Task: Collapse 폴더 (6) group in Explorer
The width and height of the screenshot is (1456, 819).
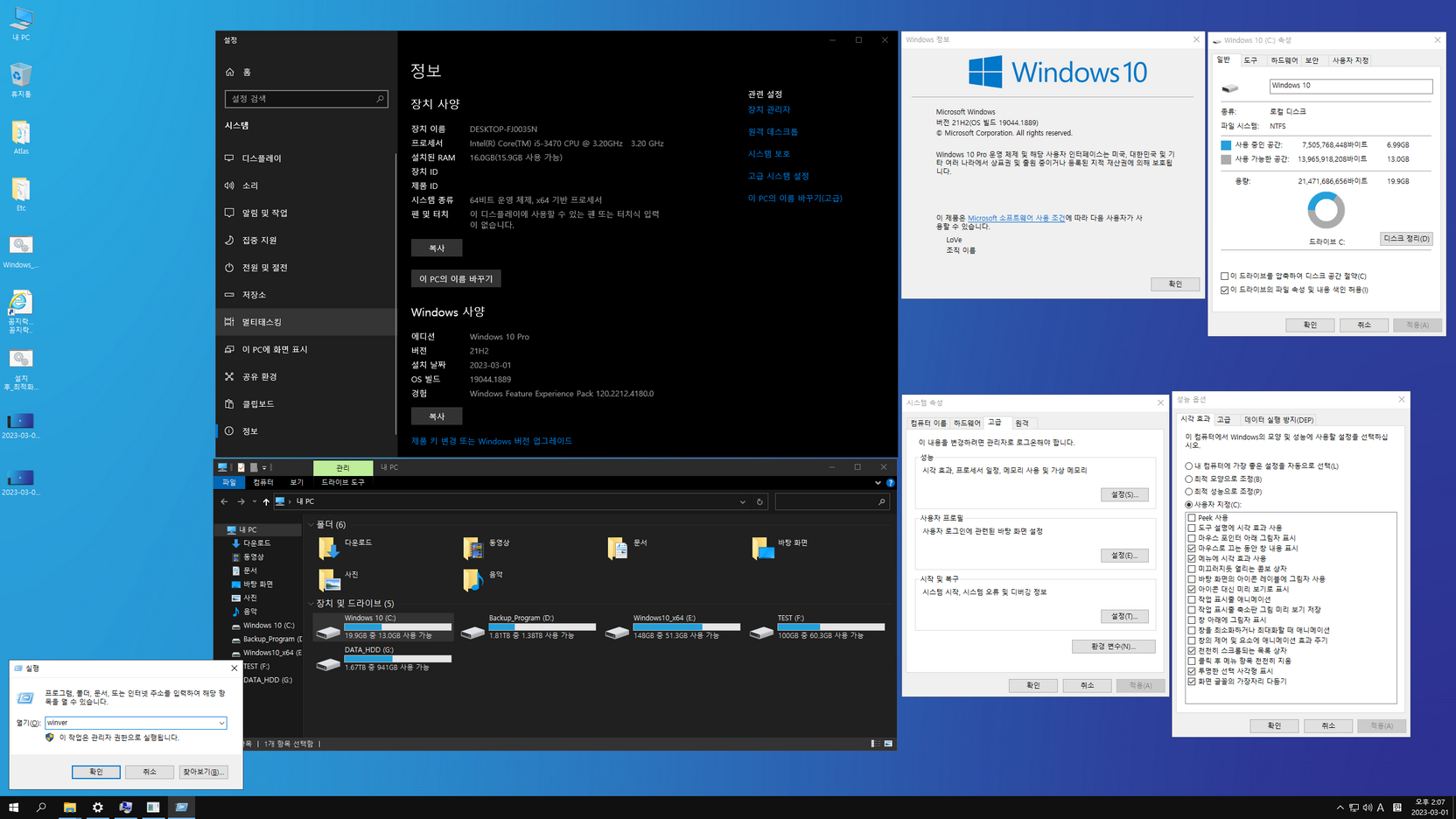Action: tap(311, 525)
